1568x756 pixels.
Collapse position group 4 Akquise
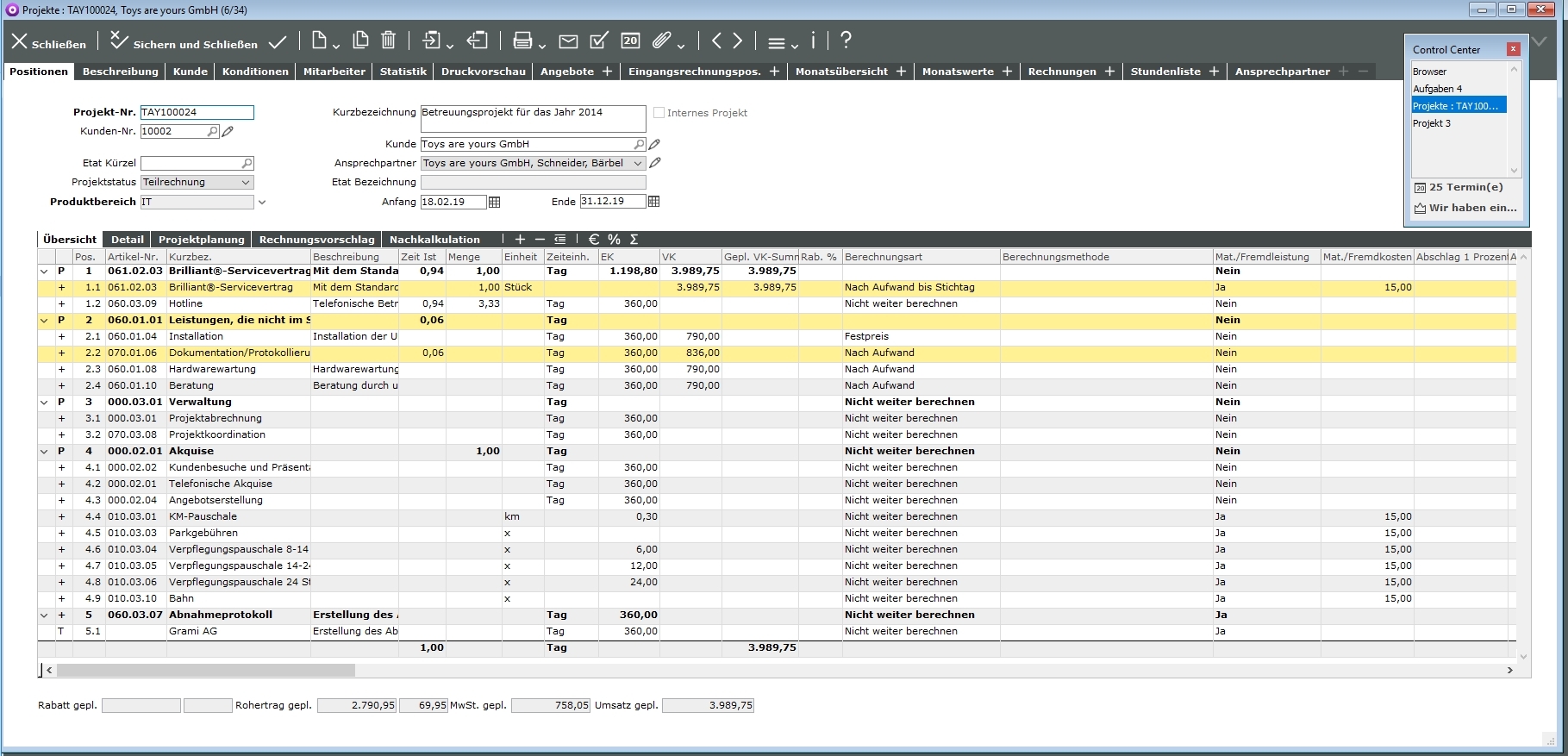(44, 452)
